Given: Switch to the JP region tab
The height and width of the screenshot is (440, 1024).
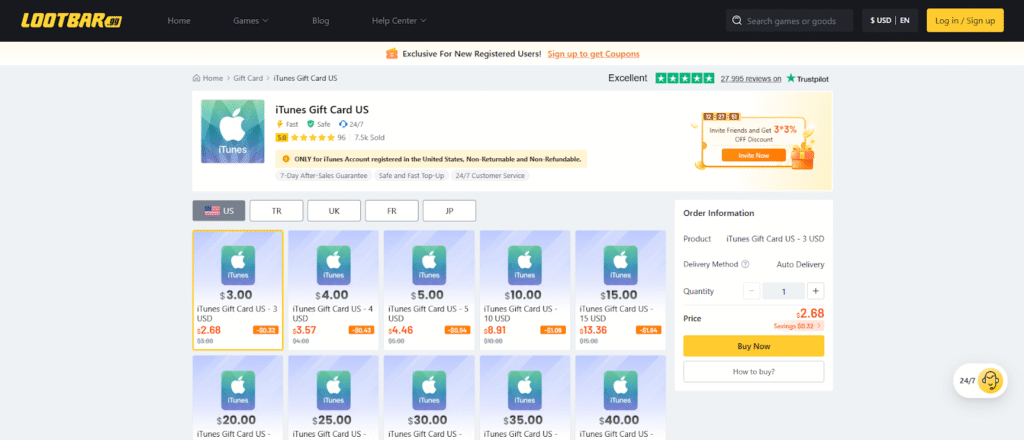Looking at the screenshot, I should pyautogui.click(x=449, y=211).
